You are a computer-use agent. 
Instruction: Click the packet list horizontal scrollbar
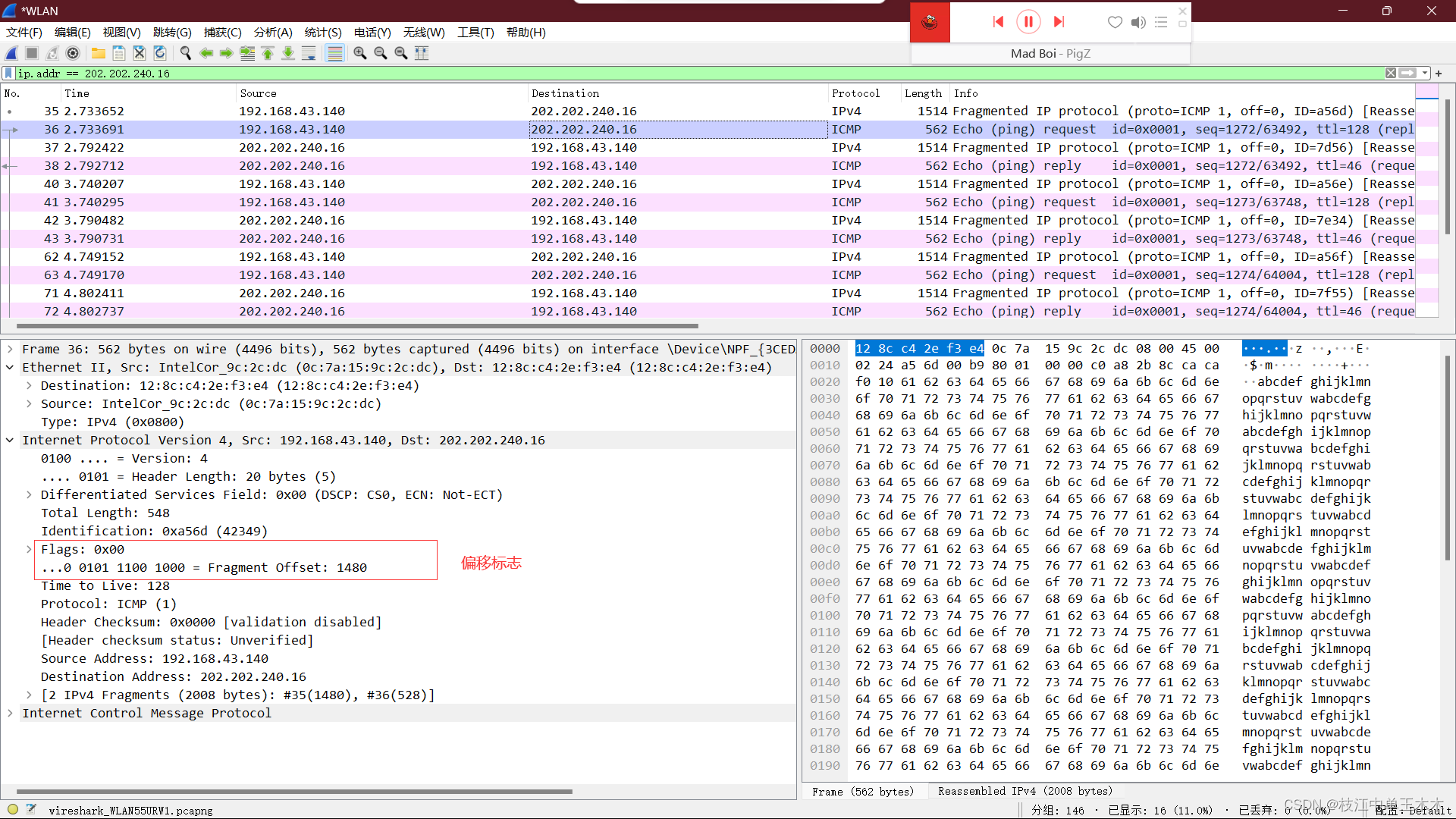click(356, 326)
